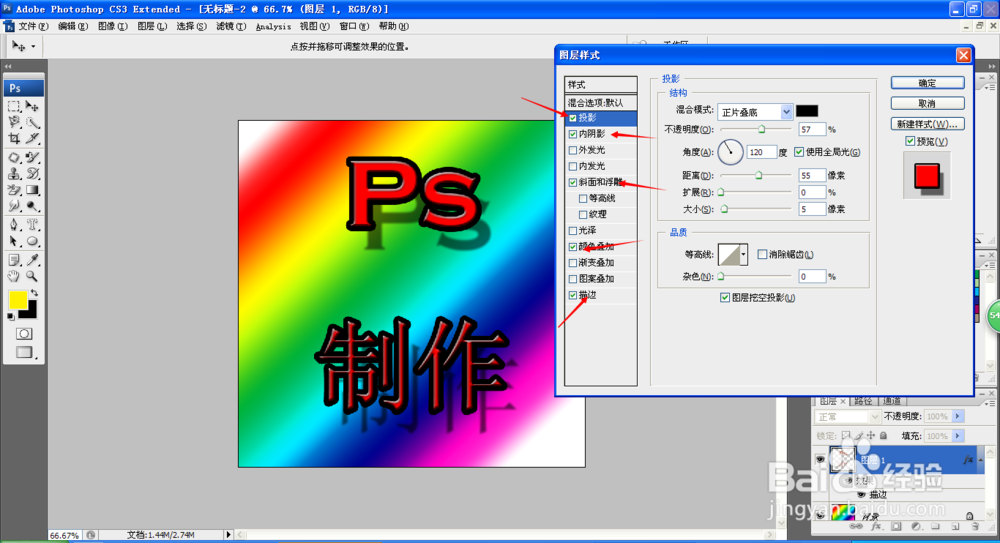Toggle 投影 drop shadow checkbox
Image resolution: width=1000 pixels, height=543 pixels.
573,118
